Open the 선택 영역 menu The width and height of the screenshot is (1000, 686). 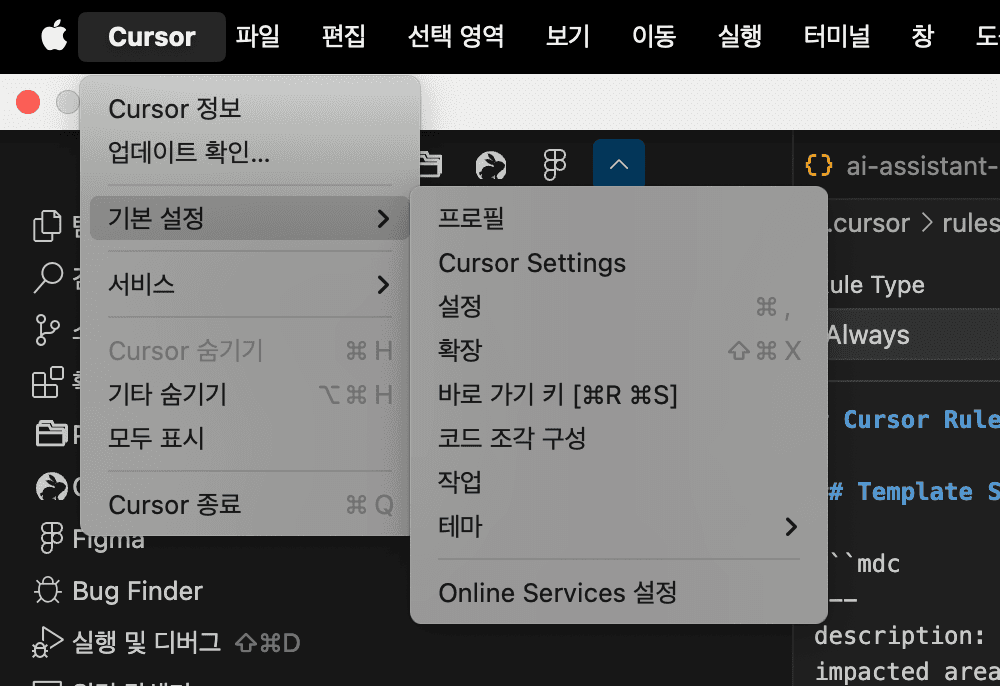point(455,36)
